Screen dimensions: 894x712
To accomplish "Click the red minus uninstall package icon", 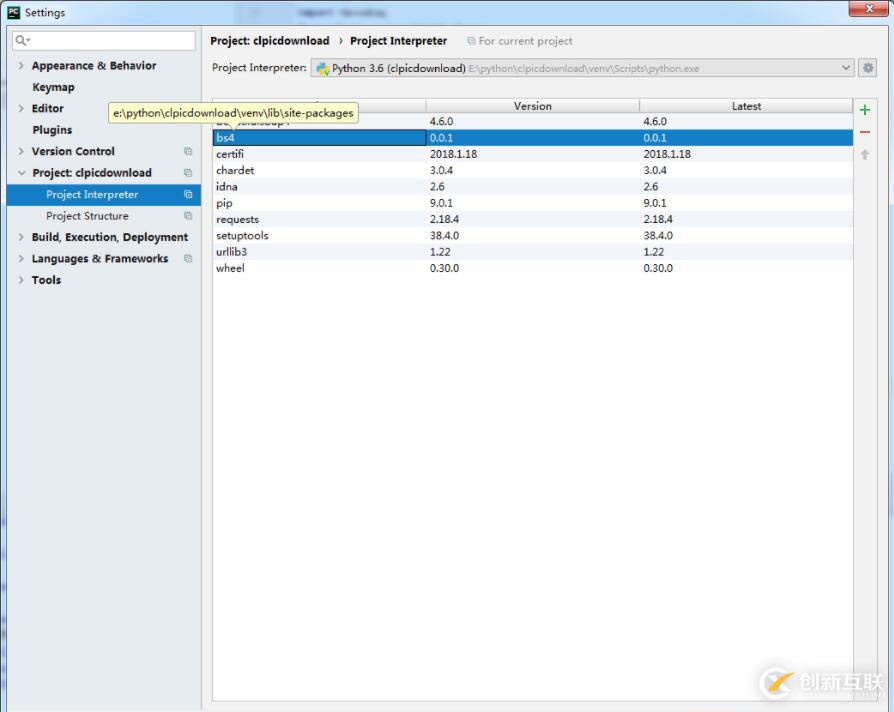I will (x=864, y=132).
